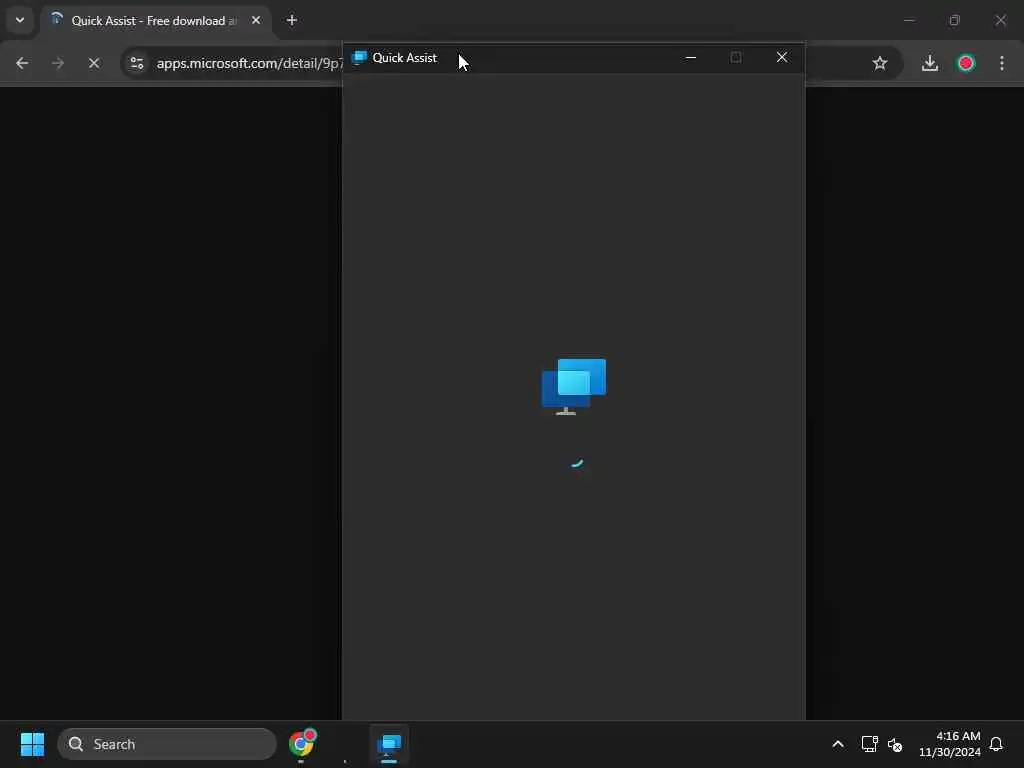Click the Quick Assist title bar icon
This screenshot has height=768, width=1024.
pos(359,57)
